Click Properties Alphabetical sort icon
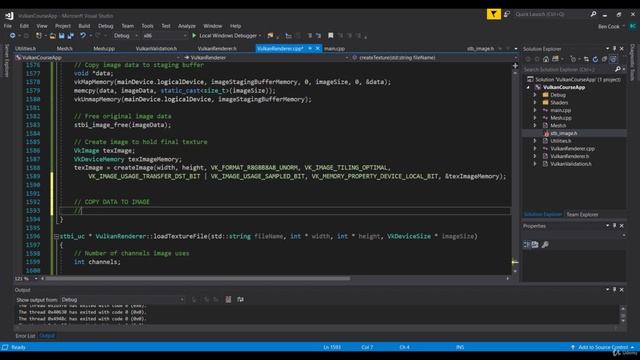Image resolution: width=640 pixels, height=360 pixels. tap(535, 244)
